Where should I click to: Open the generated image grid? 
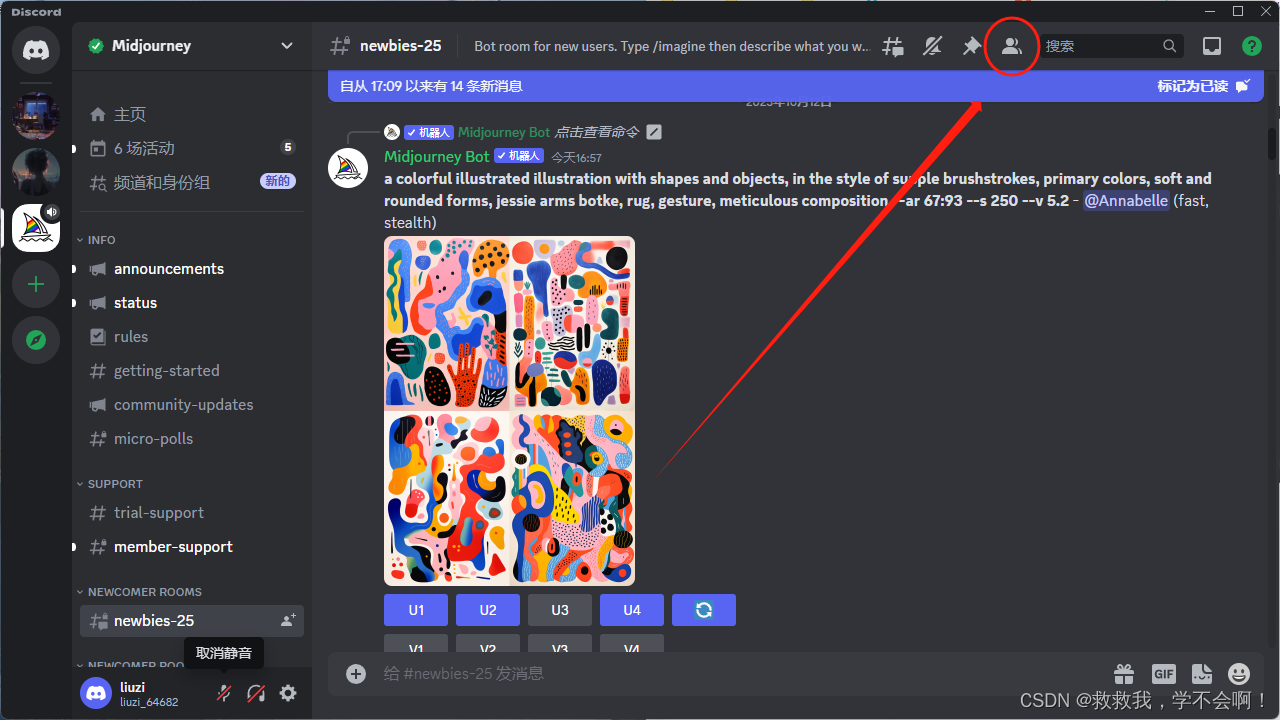point(509,411)
